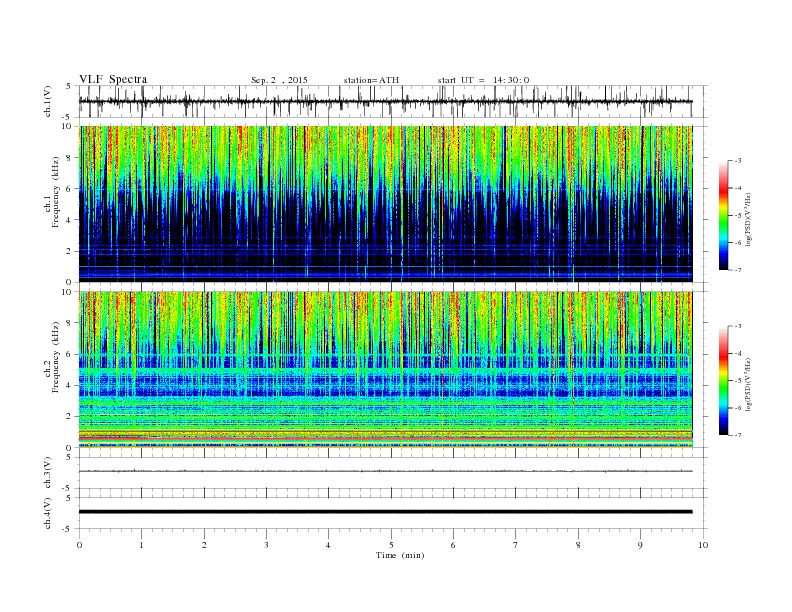Image resolution: width=792 pixels, height=612 pixels.
Task: Click the time axis tick label '2'
Action: [x=204, y=545]
